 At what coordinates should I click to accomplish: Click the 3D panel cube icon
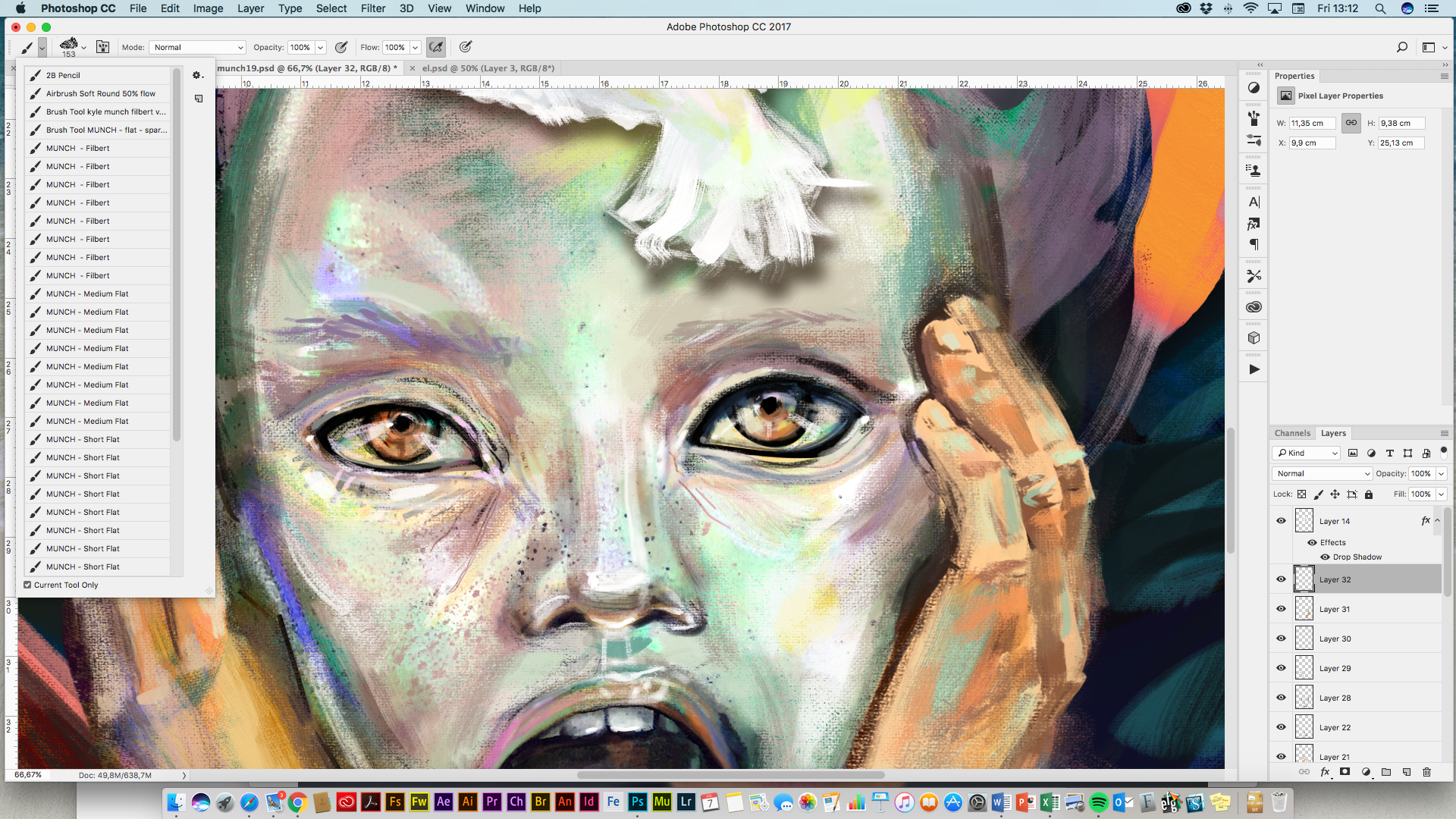[x=1254, y=338]
